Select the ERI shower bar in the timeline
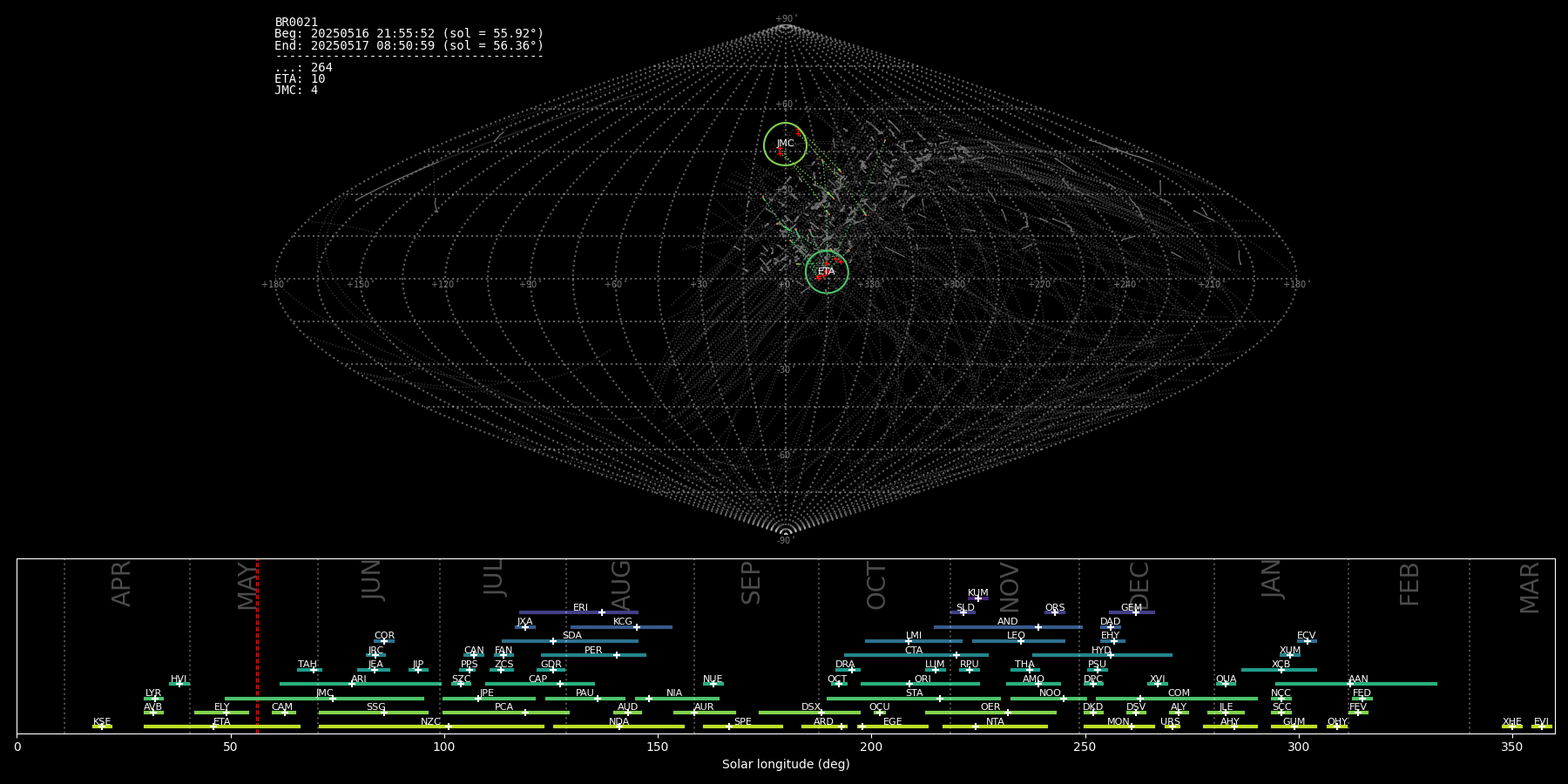Image resolution: width=1568 pixels, height=784 pixels. 578,612
